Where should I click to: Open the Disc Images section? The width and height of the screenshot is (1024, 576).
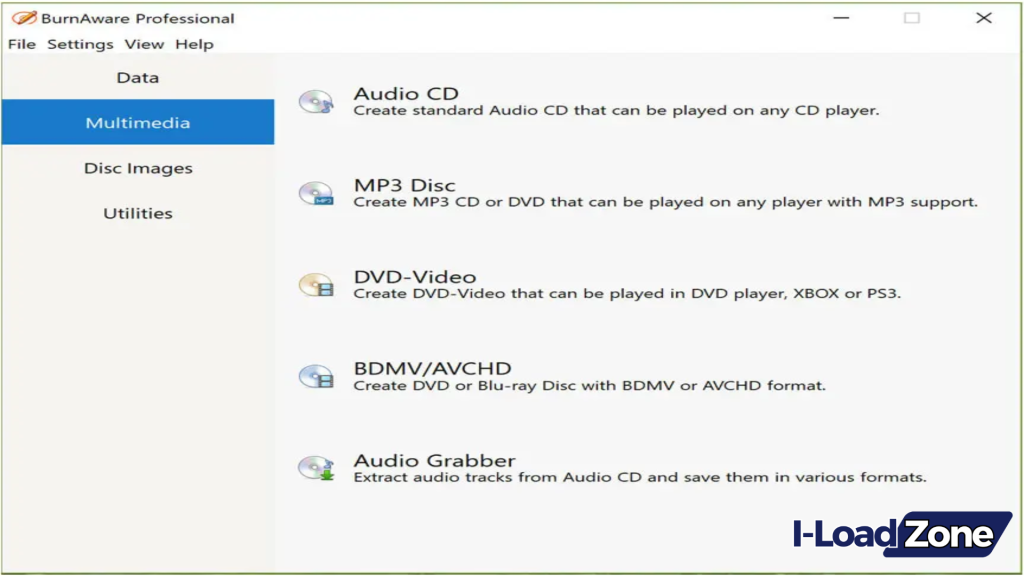pyautogui.click(x=137, y=167)
